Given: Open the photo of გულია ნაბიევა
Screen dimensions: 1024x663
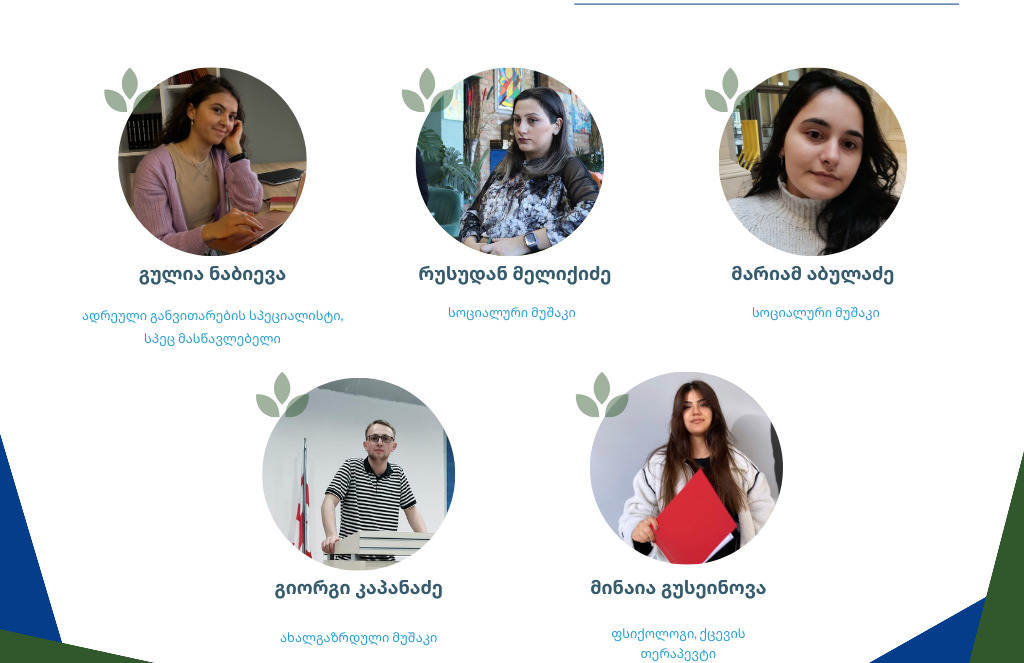Looking at the screenshot, I should click(212, 161).
